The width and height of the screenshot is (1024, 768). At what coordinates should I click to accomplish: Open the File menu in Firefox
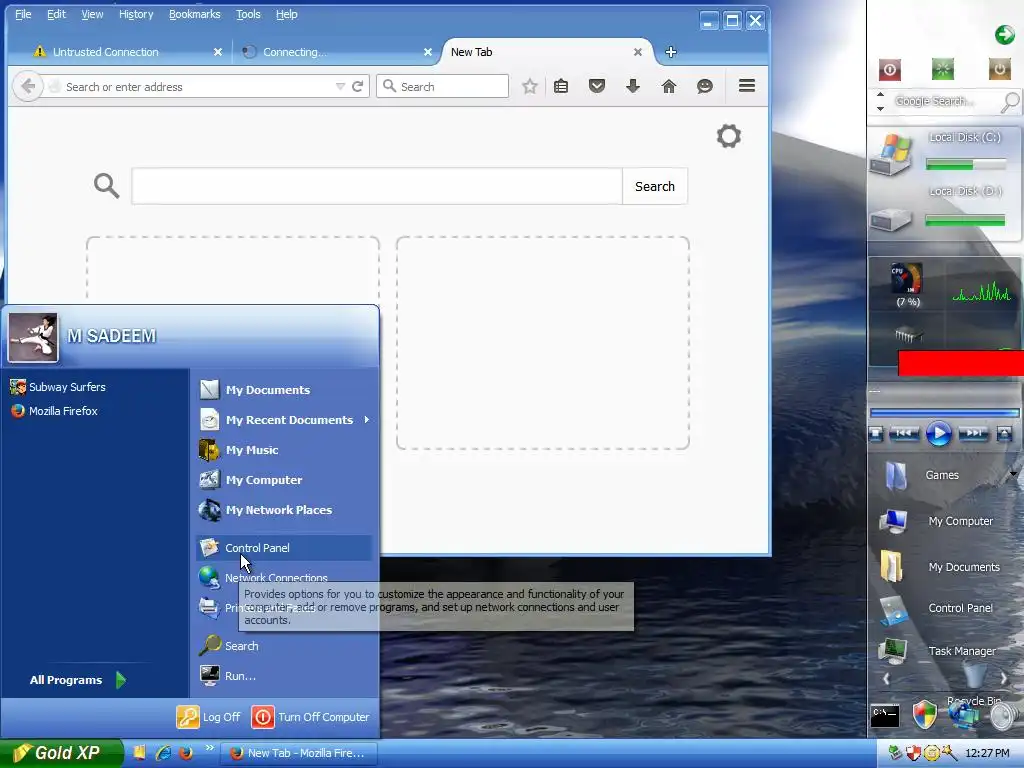[23, 14]
